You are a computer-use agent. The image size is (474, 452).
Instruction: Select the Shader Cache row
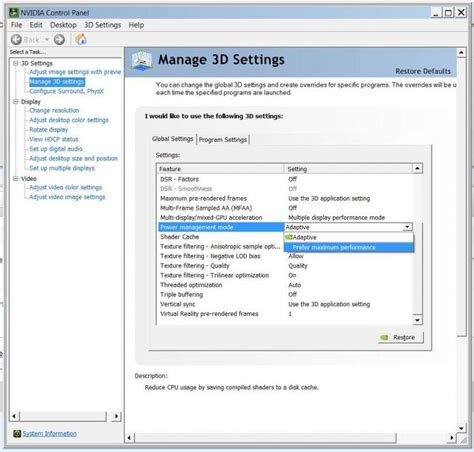point(220,237)
